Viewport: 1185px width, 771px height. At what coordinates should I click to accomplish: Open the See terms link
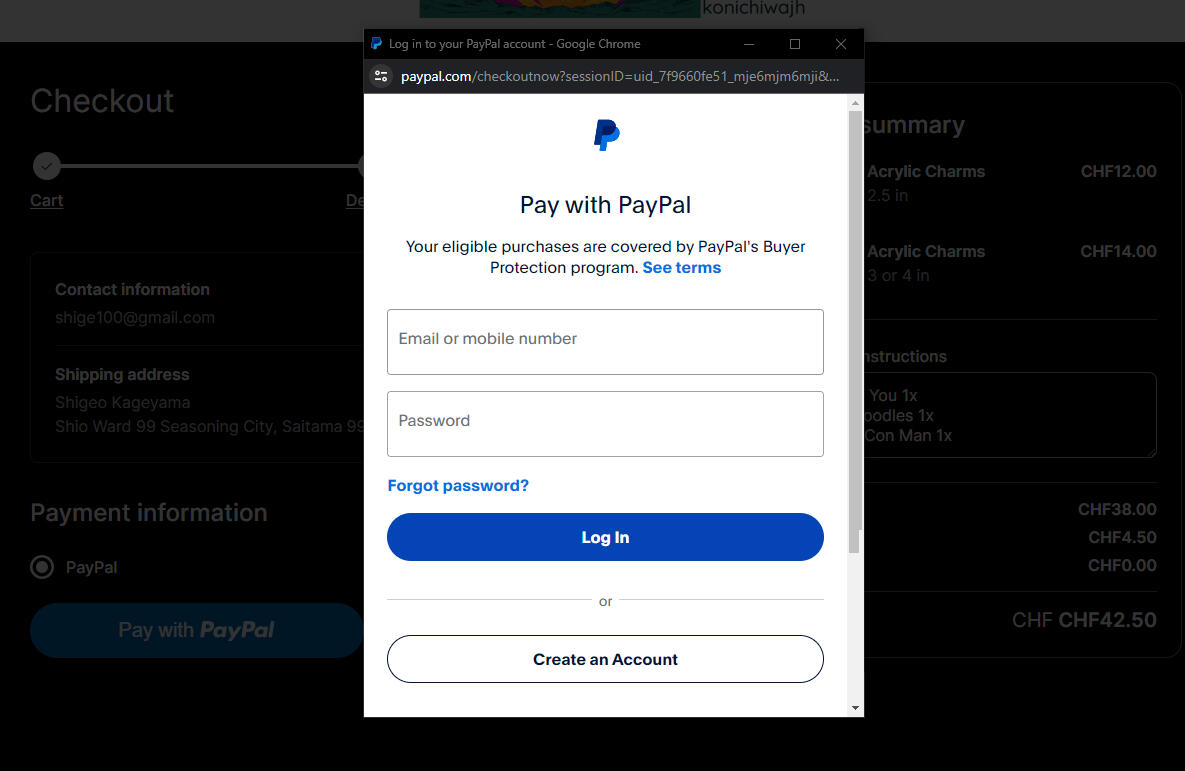click(x=681, y=268)
